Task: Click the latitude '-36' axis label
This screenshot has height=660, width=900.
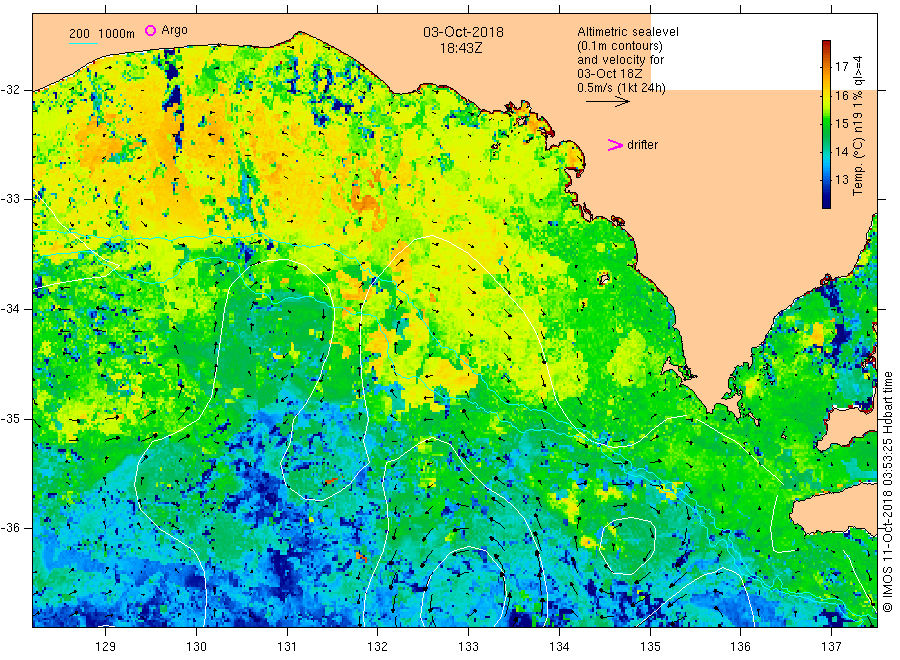Action: [10, 528]
